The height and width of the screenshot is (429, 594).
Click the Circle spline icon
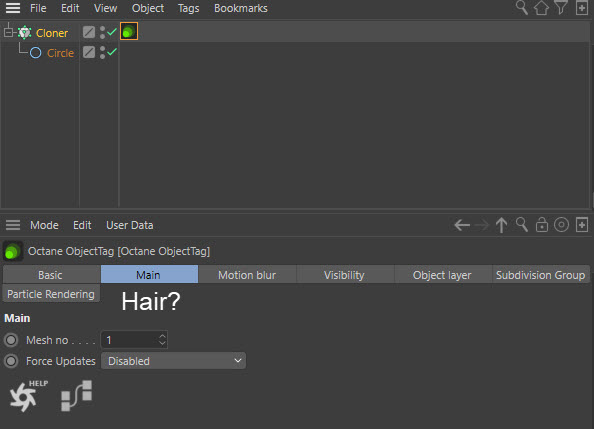pos(35,53)
